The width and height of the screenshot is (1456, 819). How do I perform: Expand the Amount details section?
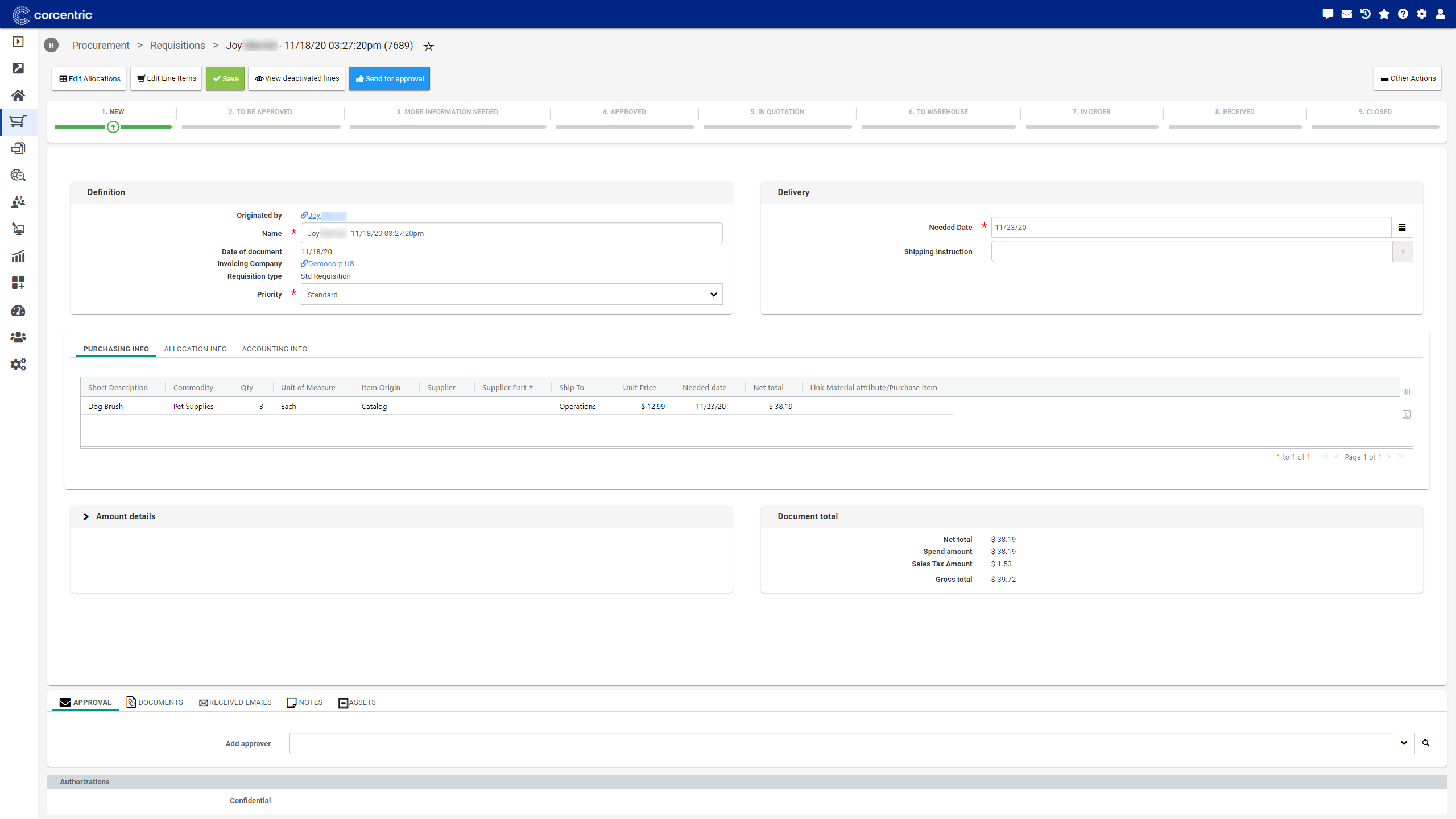86,516
